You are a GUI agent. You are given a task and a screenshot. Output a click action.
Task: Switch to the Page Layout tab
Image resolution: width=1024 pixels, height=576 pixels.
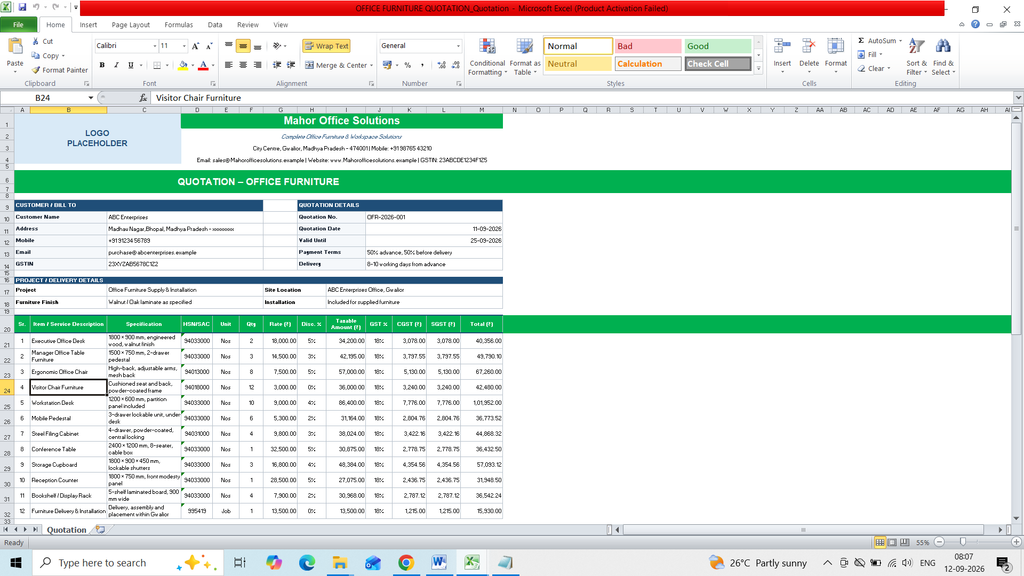coord(131,25)
